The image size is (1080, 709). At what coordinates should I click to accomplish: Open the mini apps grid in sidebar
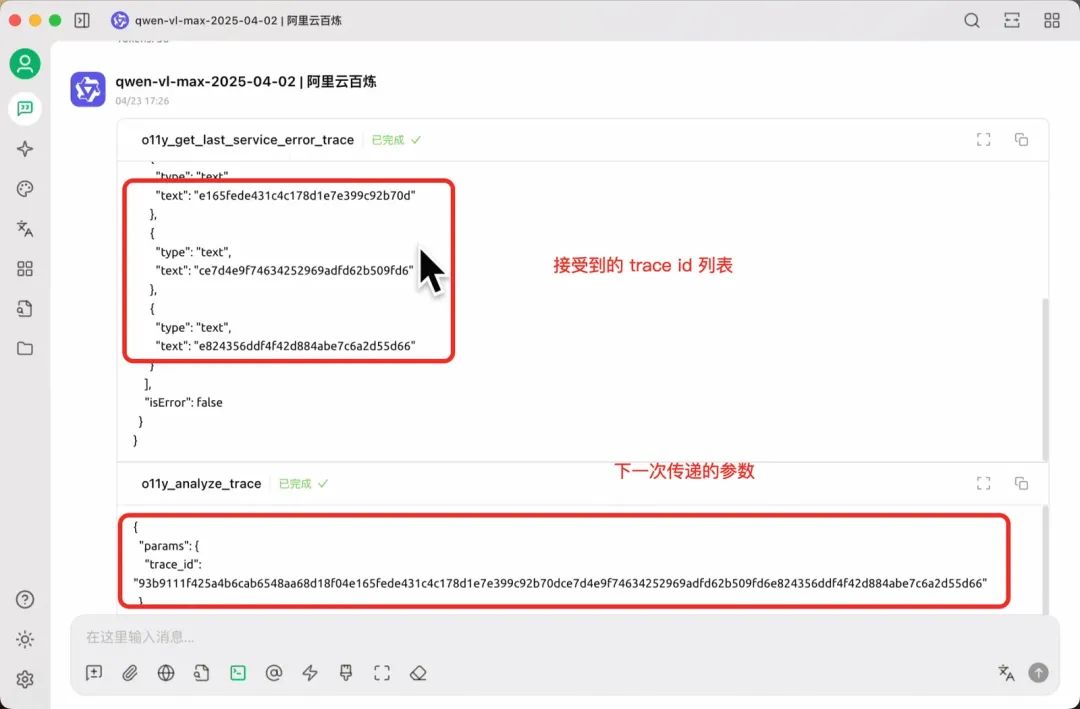coord(25,268)
